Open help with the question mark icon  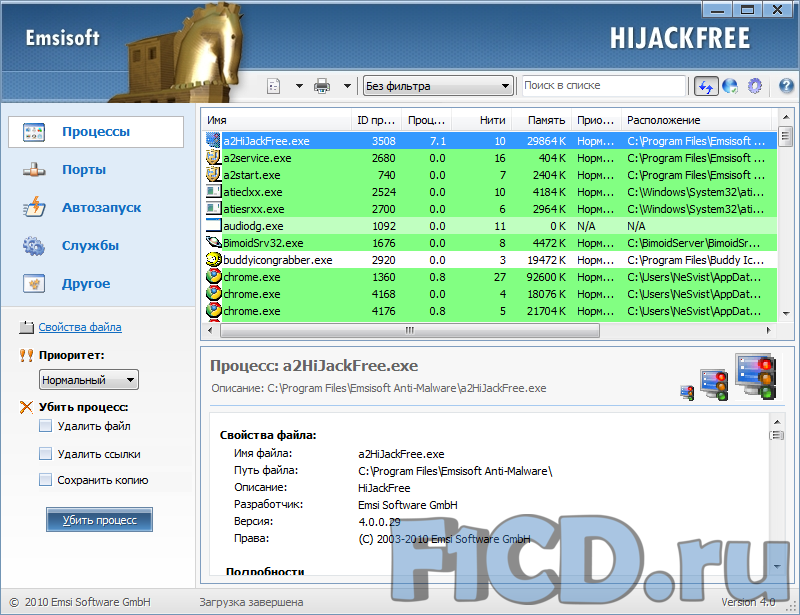click(786, 86)
